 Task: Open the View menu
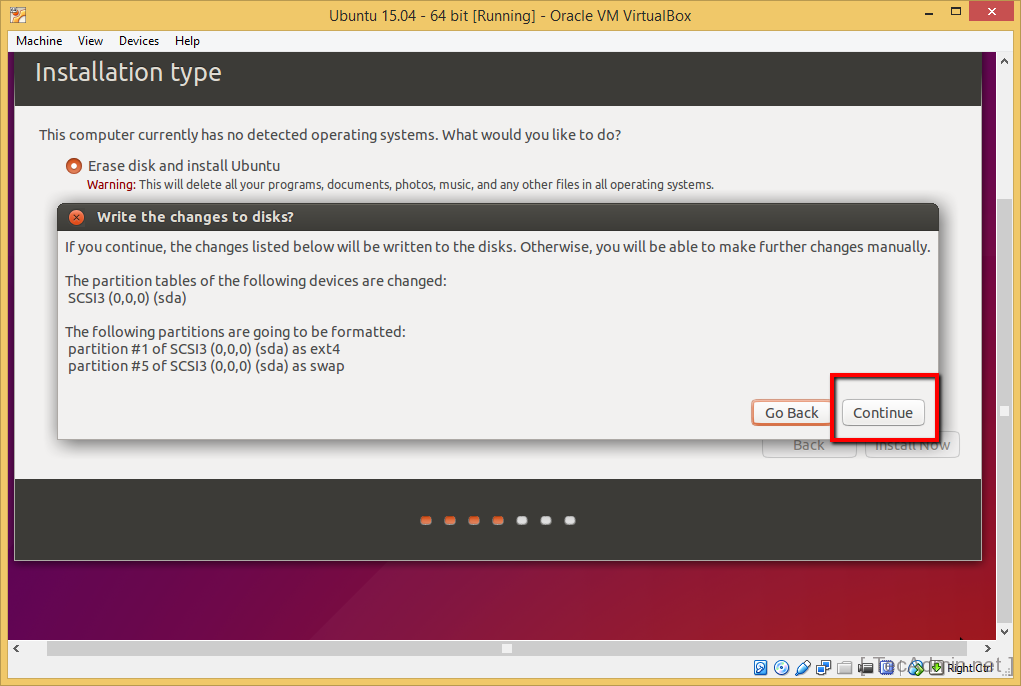pos(90,41)
